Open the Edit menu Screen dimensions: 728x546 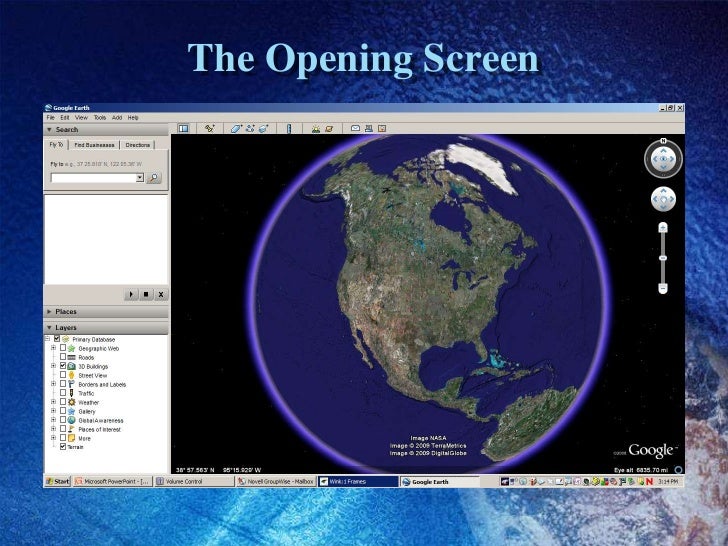click(x=65, y=118)
